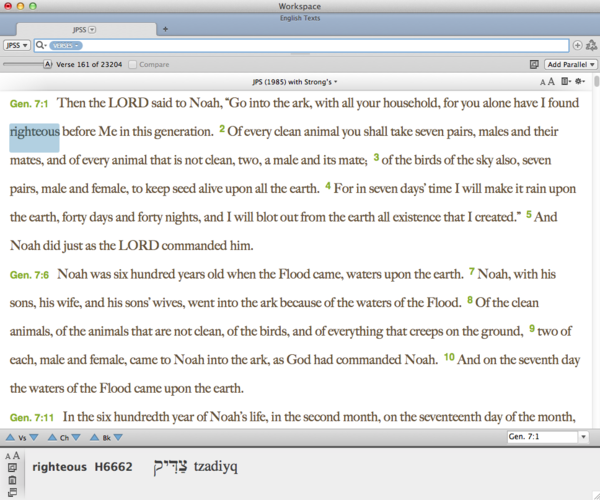Click the green Gen. 7:6 reference

[29, 275]
